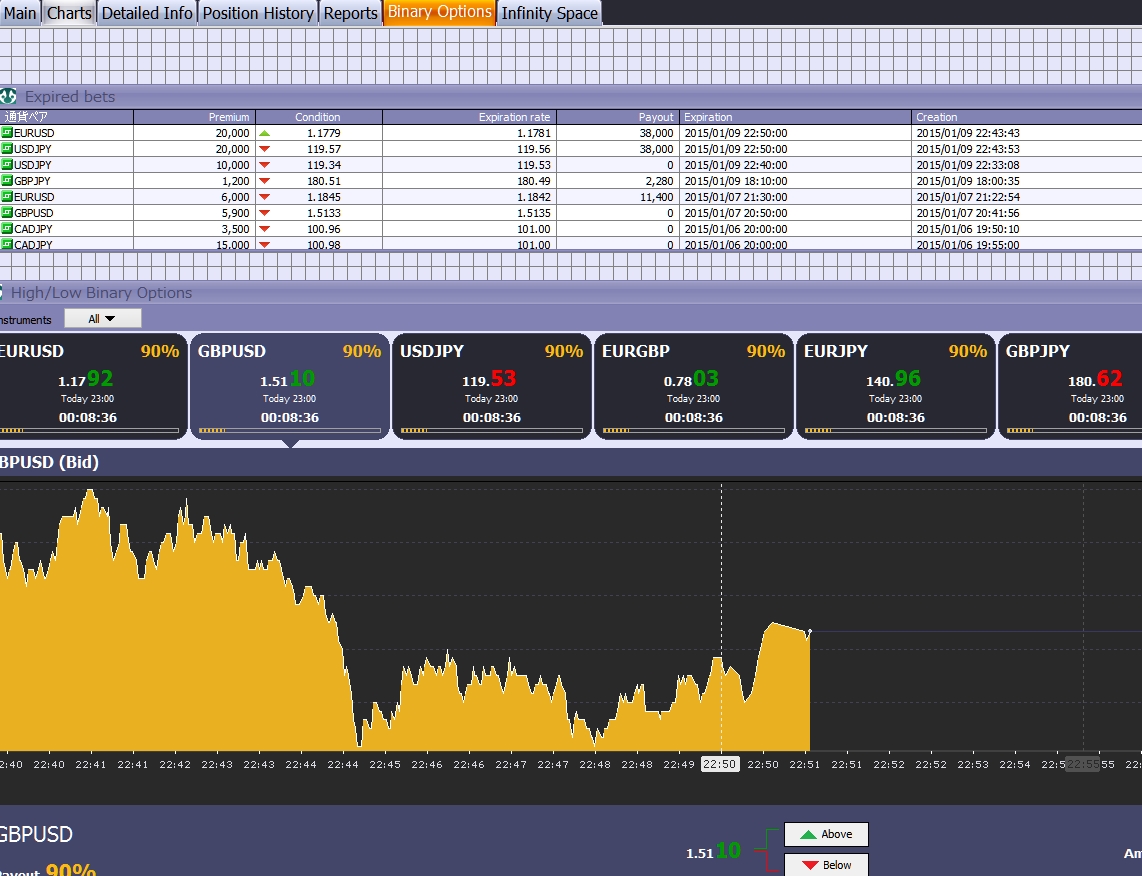The width and height of the screenshot is (1142, 876).
Task: Open the Charts tab
Action: [69, 13]
